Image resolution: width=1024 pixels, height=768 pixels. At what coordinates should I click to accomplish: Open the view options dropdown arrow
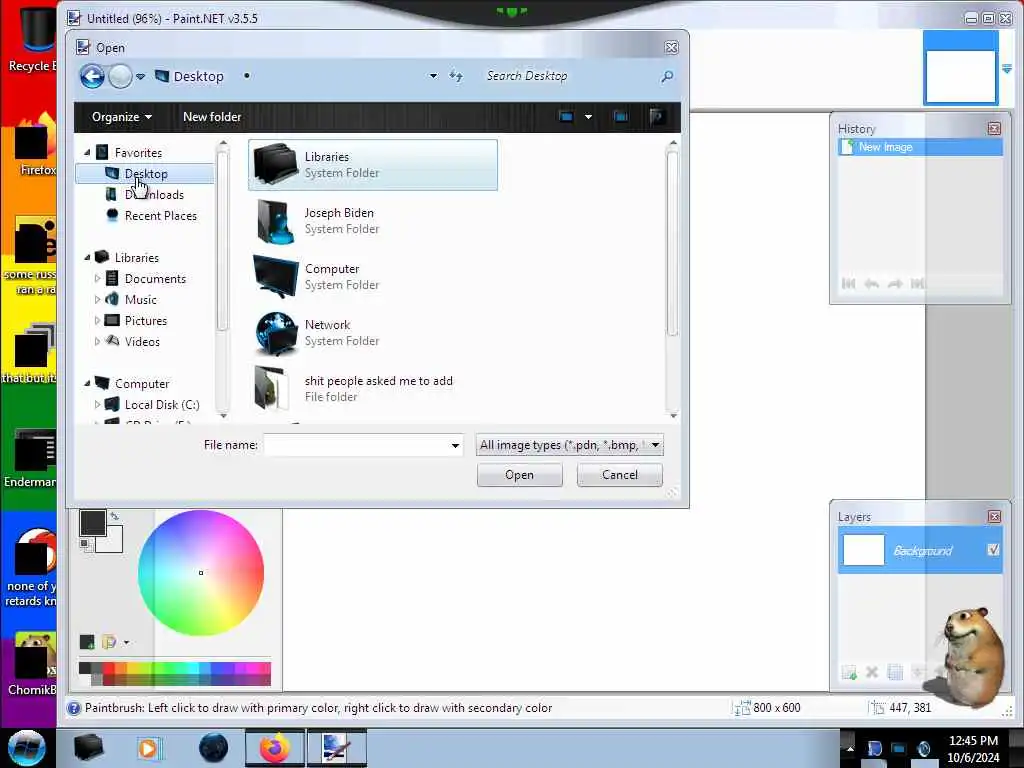pos(588,117)
